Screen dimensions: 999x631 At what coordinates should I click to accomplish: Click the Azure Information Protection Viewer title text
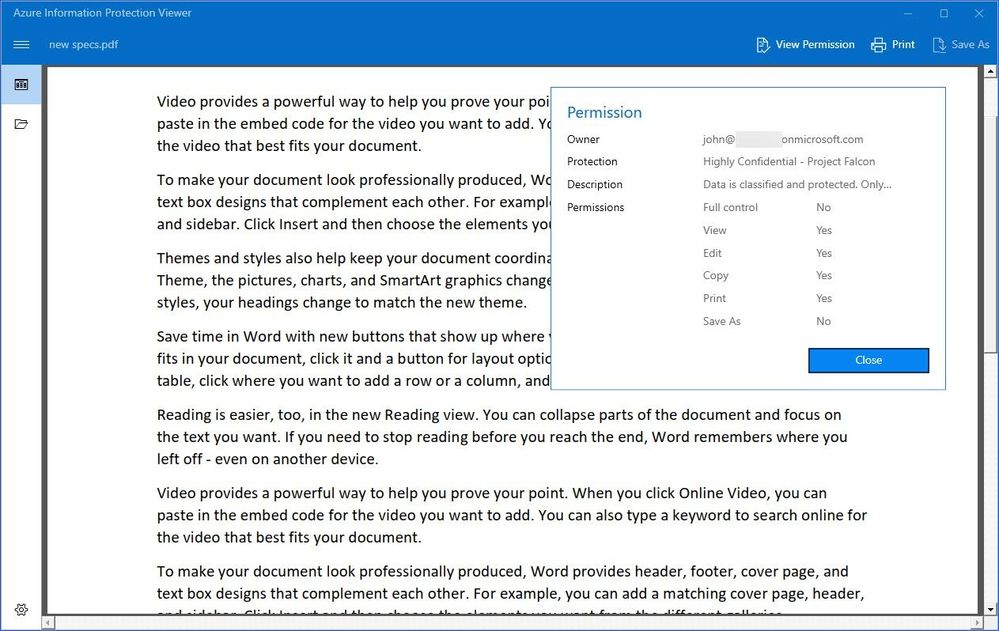coord(102,13)
